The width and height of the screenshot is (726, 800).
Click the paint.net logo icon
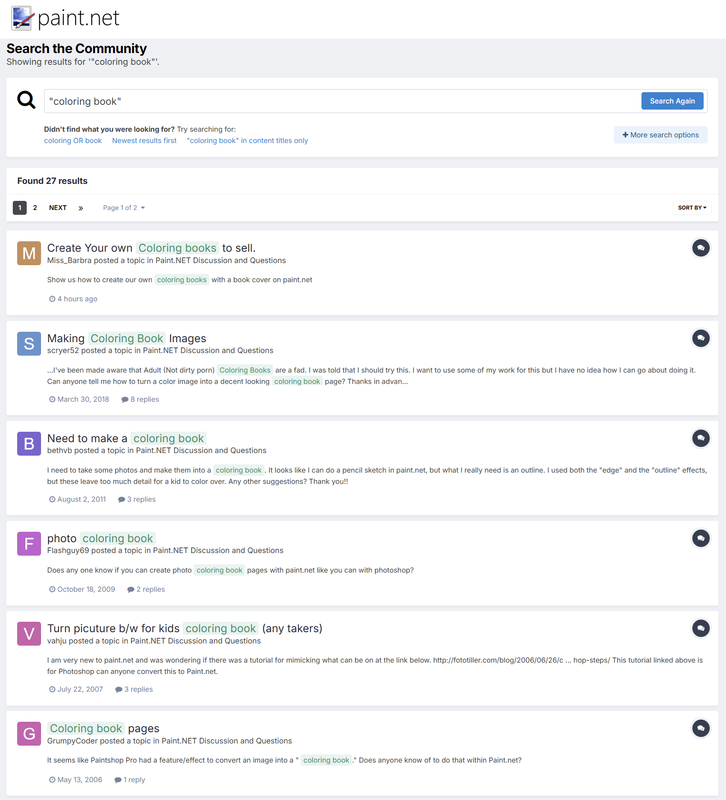22,18
